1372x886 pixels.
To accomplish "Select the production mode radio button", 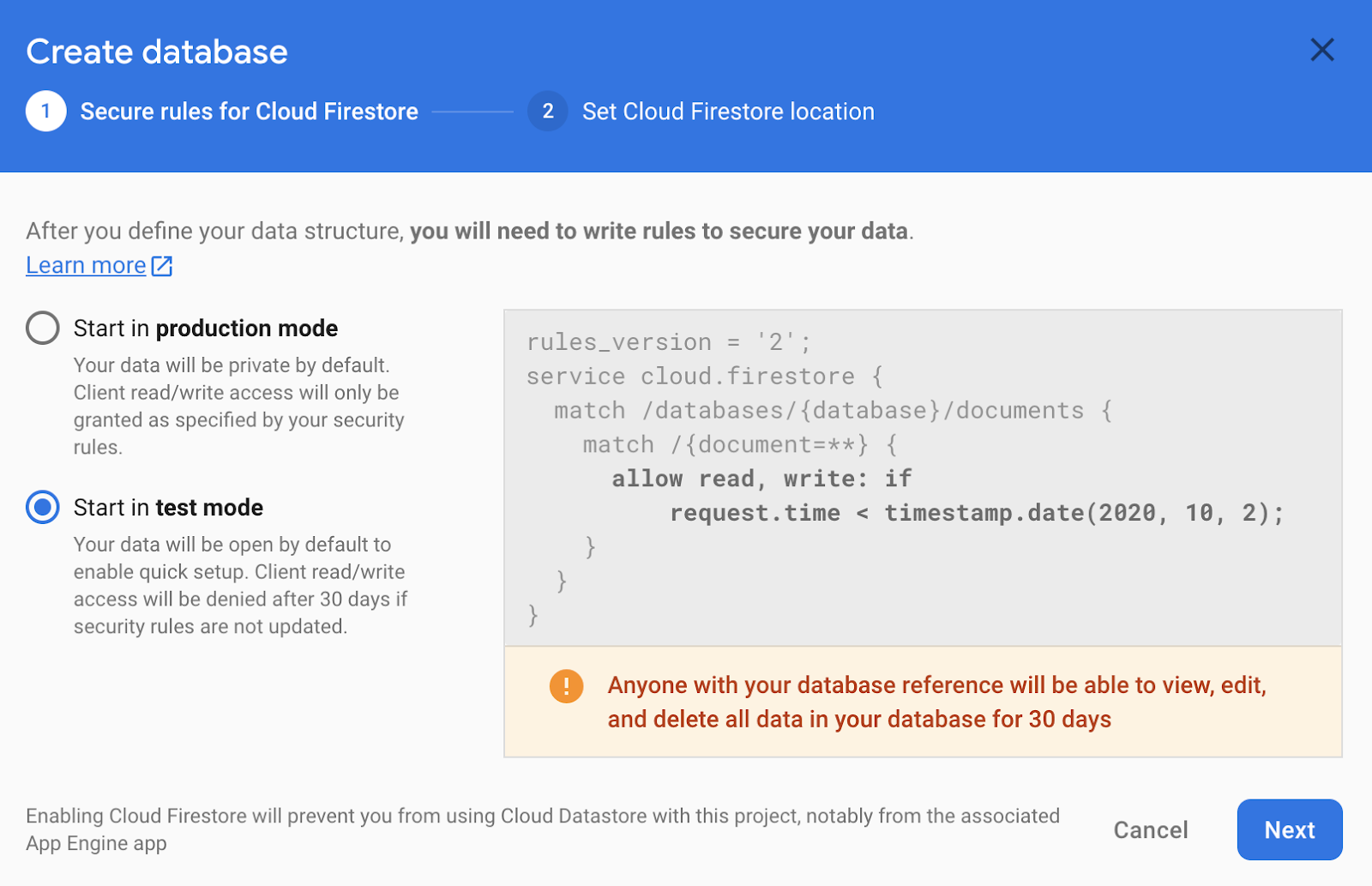I will [x=43, y=328].
